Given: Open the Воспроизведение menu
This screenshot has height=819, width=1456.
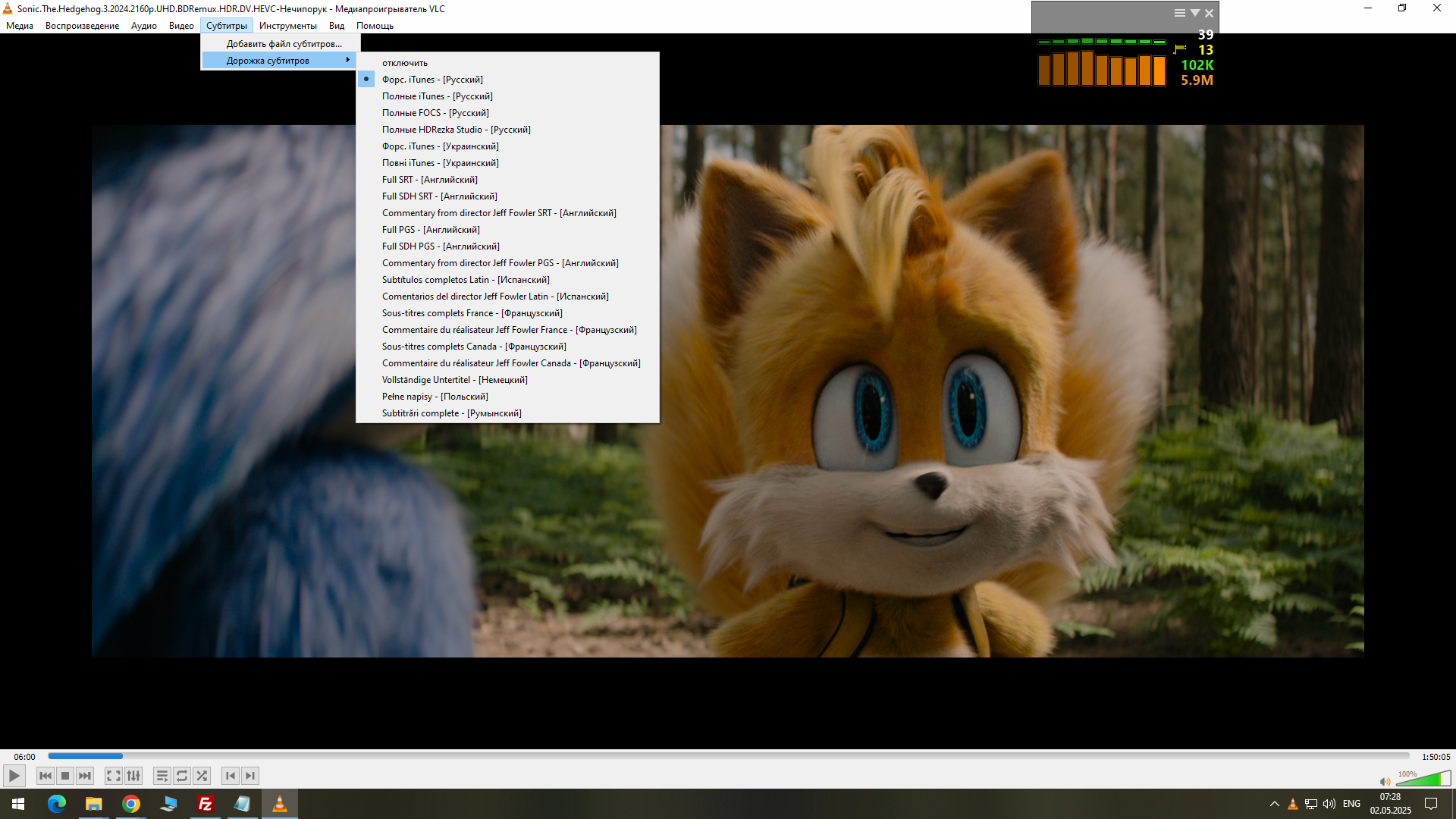Looking at the screenshot, I should (82, 26).
